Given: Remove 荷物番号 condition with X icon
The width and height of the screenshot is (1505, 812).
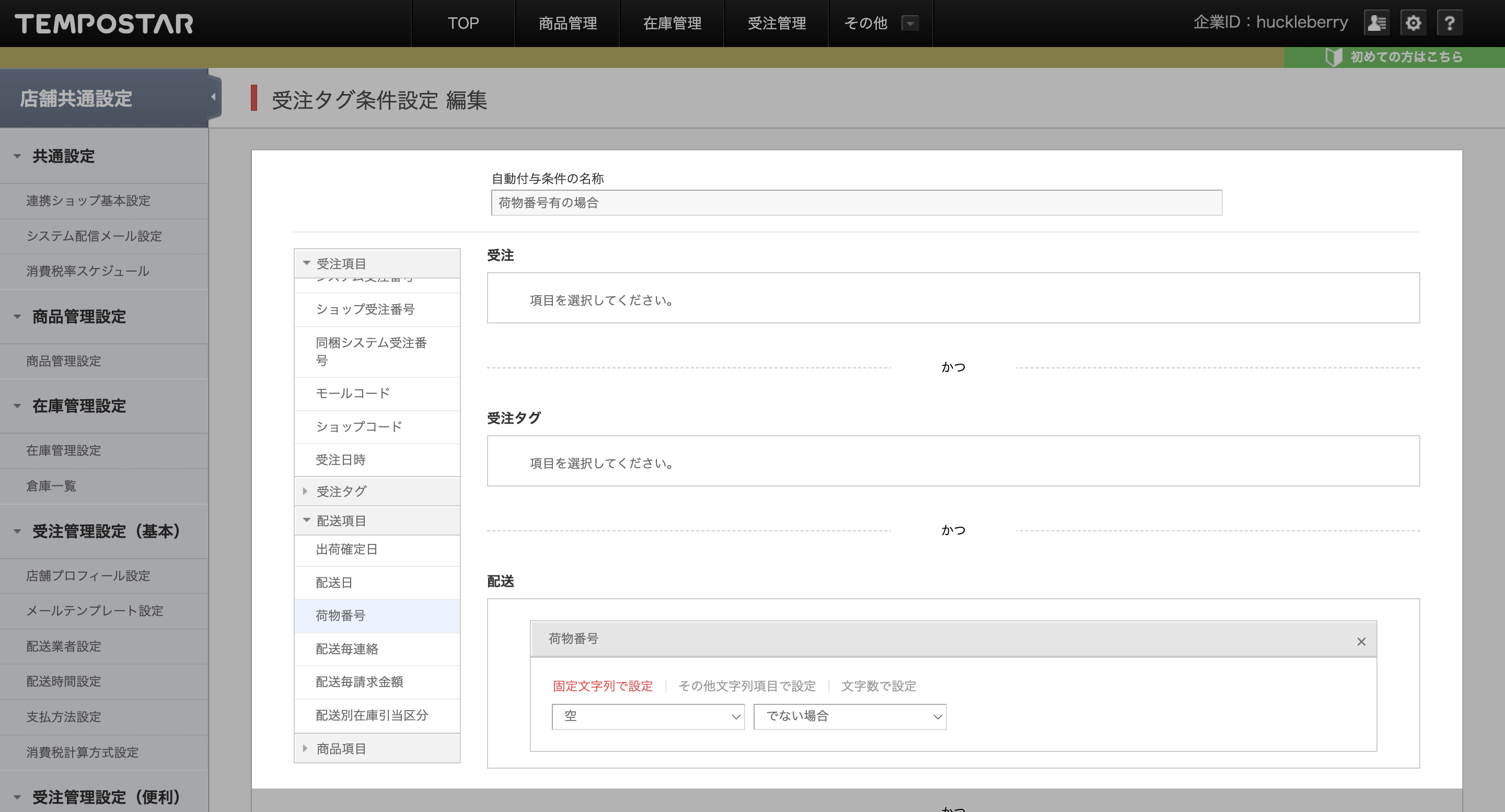Looking at the screenshot, I should pyautogui.click(x=1361, y=642).
